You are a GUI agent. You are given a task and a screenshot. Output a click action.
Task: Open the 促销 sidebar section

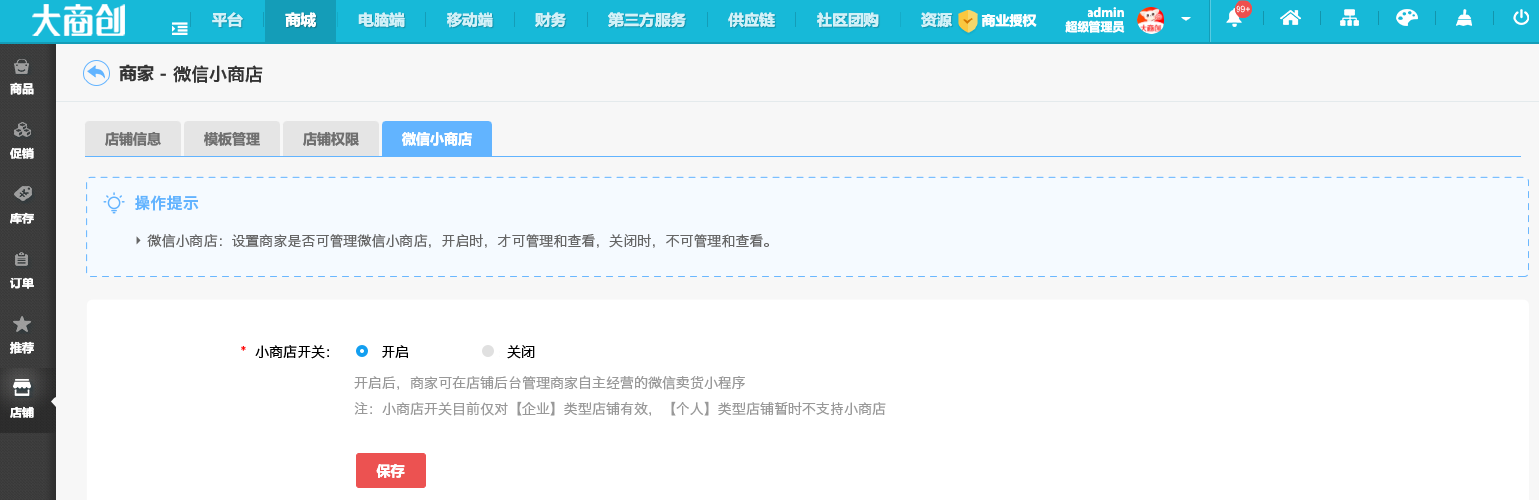tap(22, 141)
